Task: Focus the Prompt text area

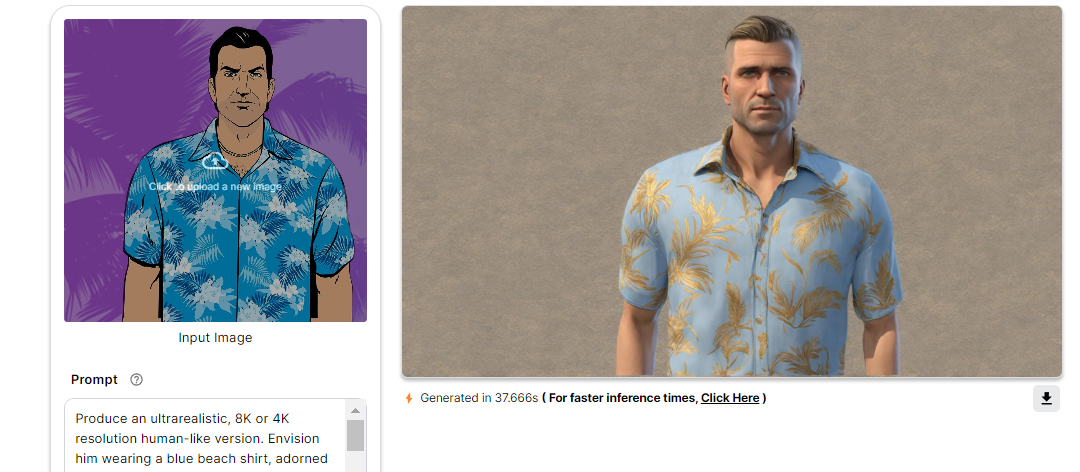Action: (x=207, y=436)
